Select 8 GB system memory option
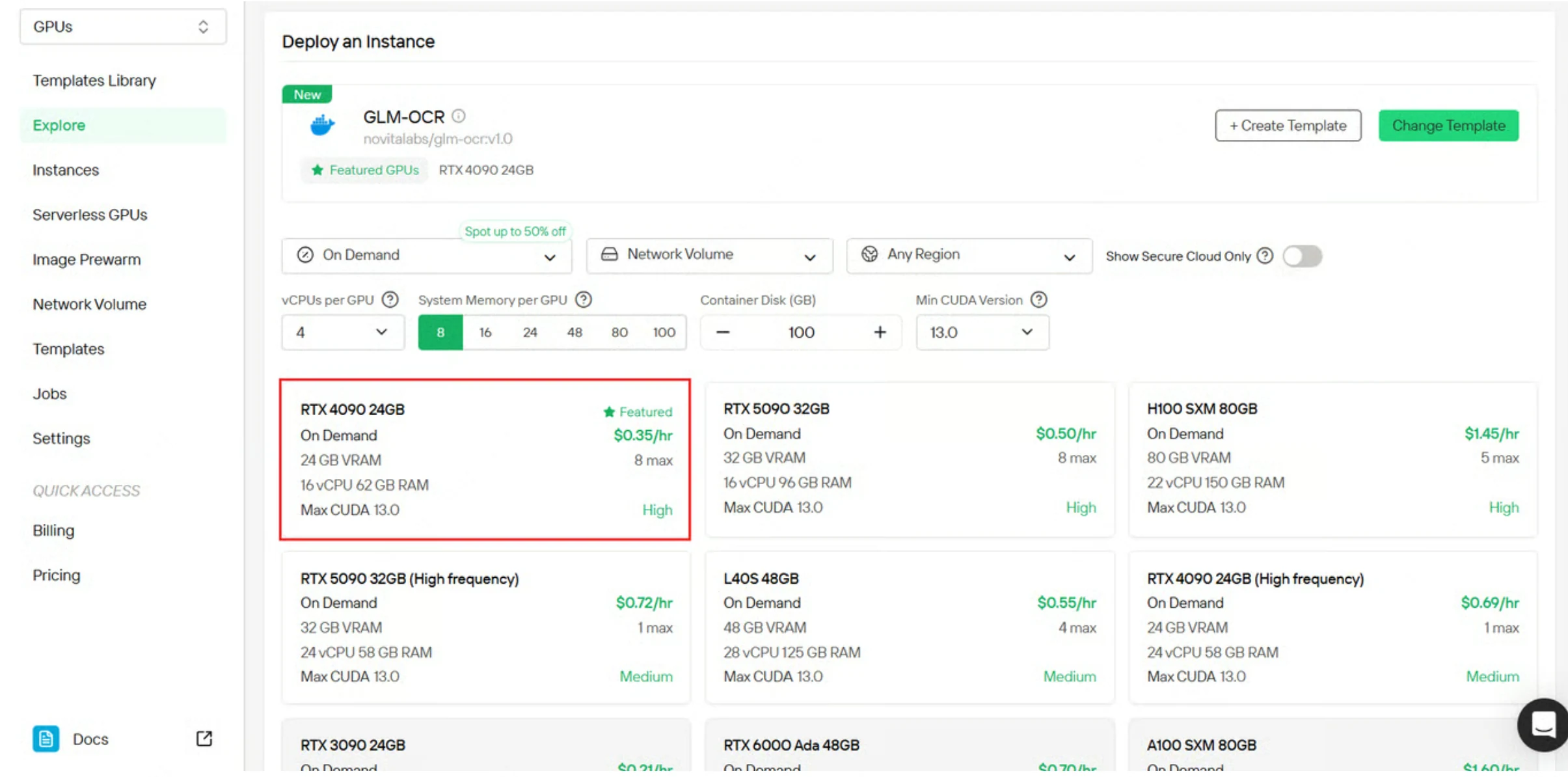 pyautogui.click(x=440, y=332)
